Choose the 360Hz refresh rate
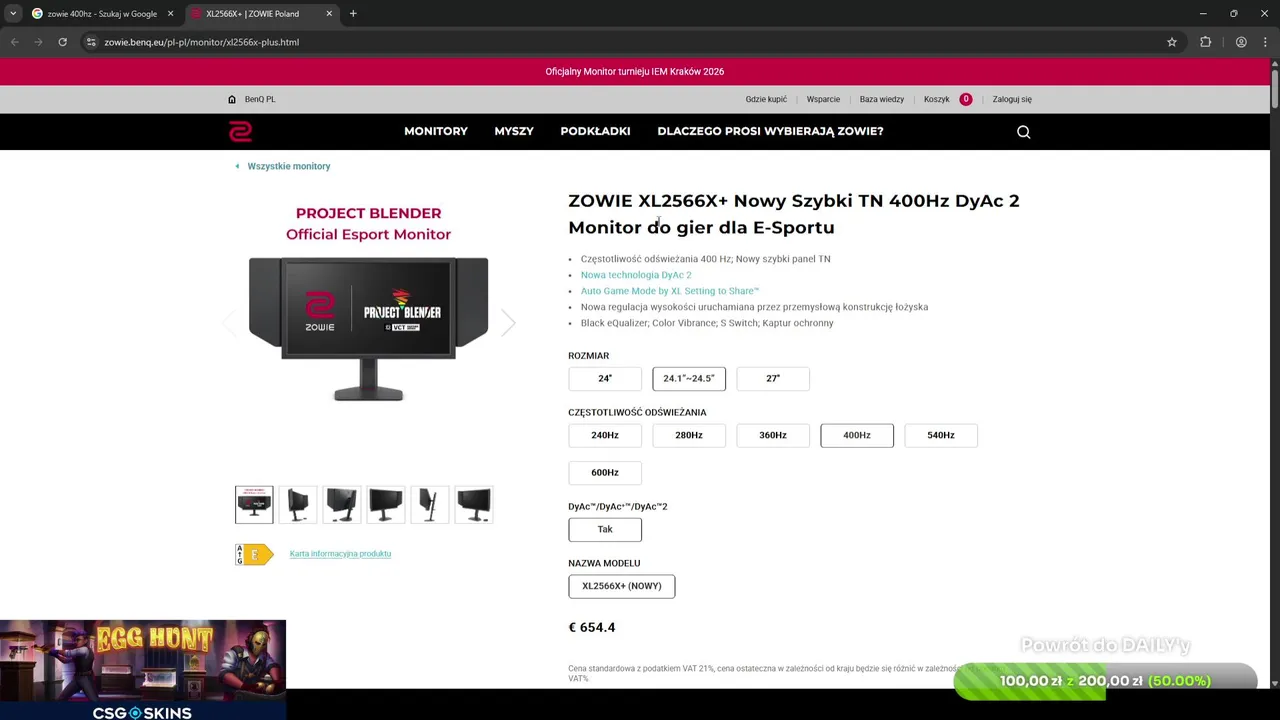 click(773, 435)
